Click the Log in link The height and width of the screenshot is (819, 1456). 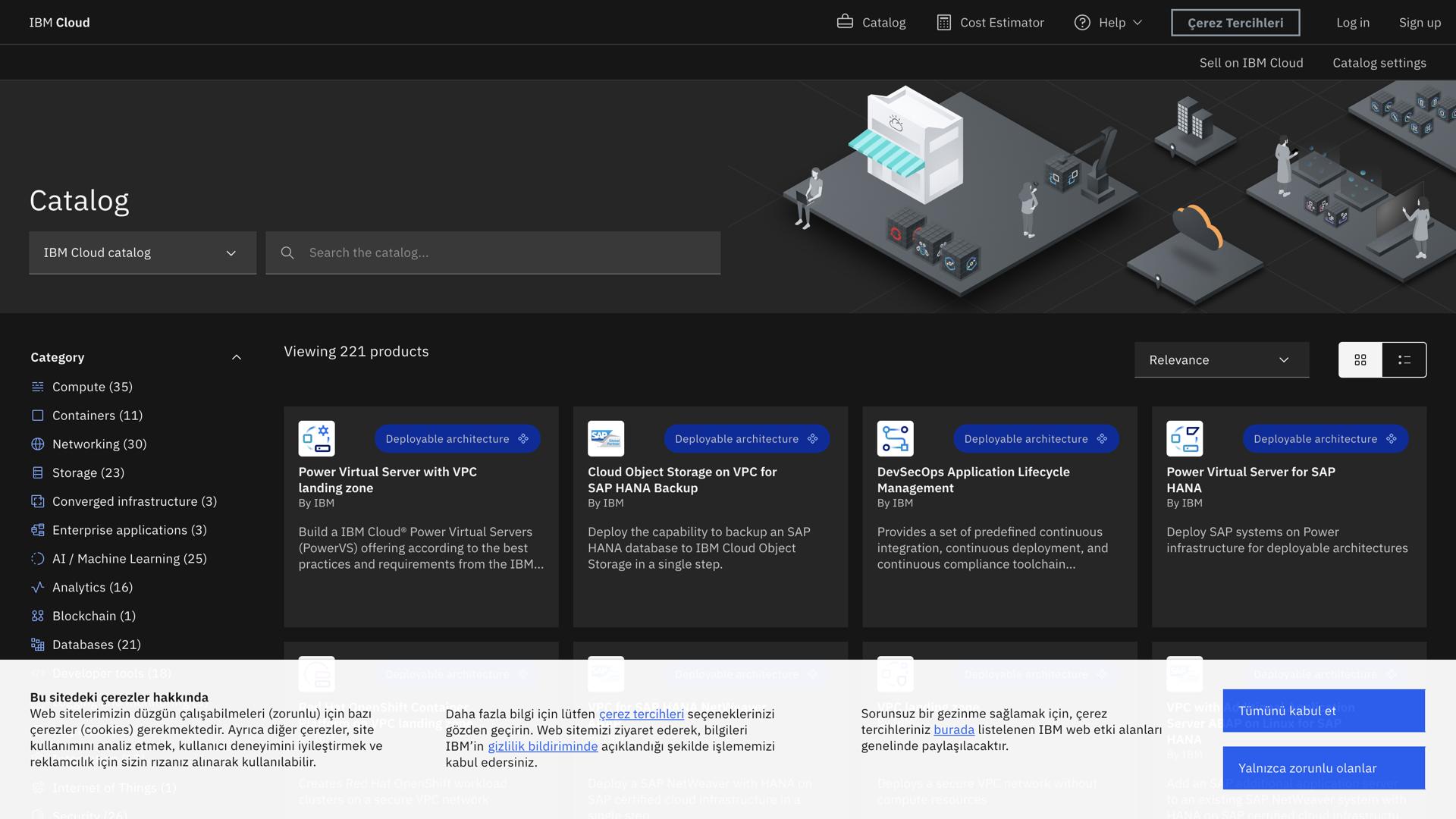click(x=1352, y=23)
